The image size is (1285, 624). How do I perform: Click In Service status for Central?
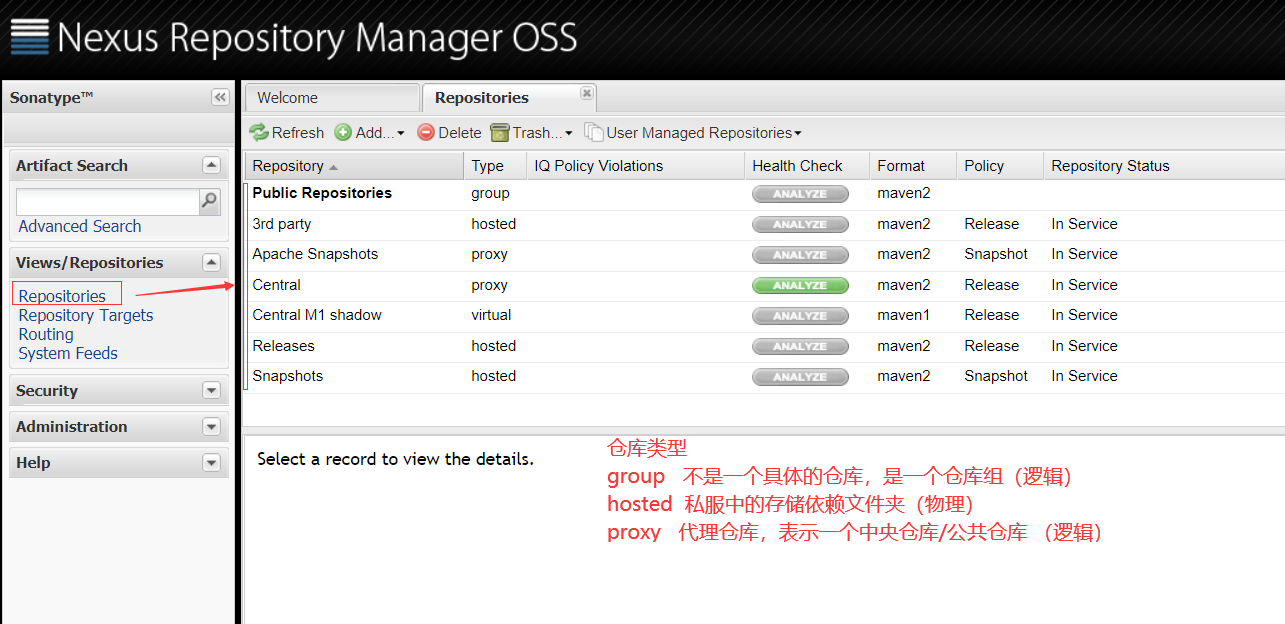click(1084, 285)
